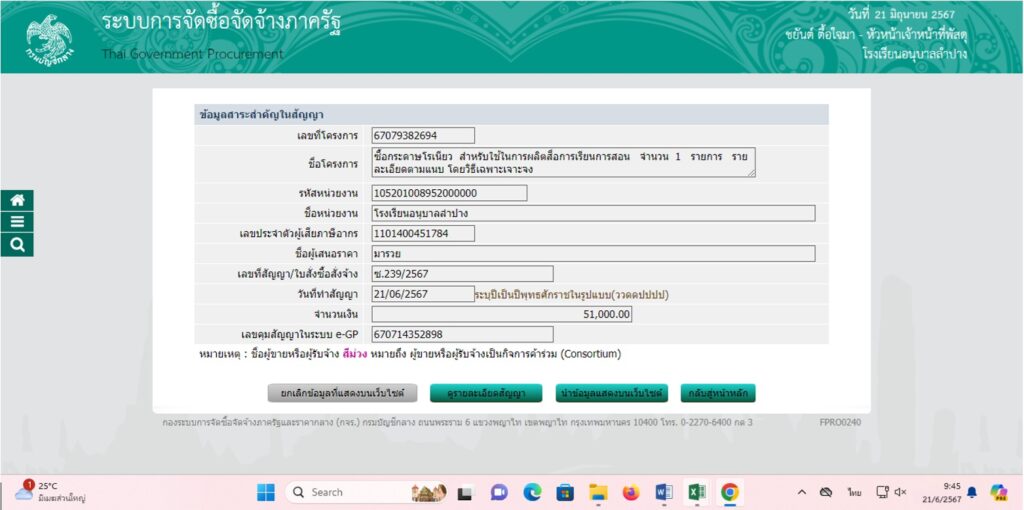This screenshot has height=510, width=1024.
Task: Click the project number field 67079382694
Action: coord(423,136)
